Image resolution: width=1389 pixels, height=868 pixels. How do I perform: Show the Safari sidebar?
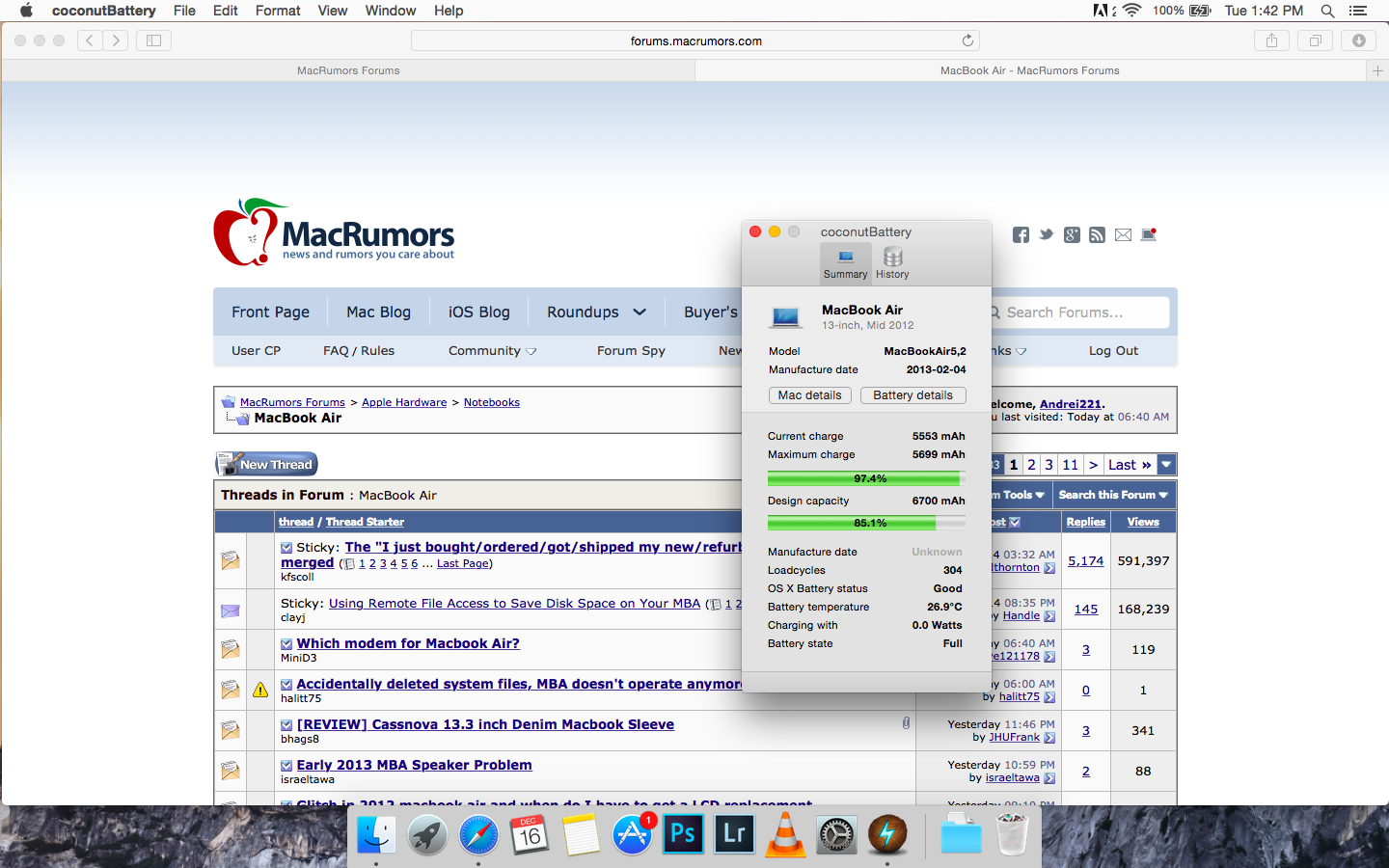pos(153,41)
